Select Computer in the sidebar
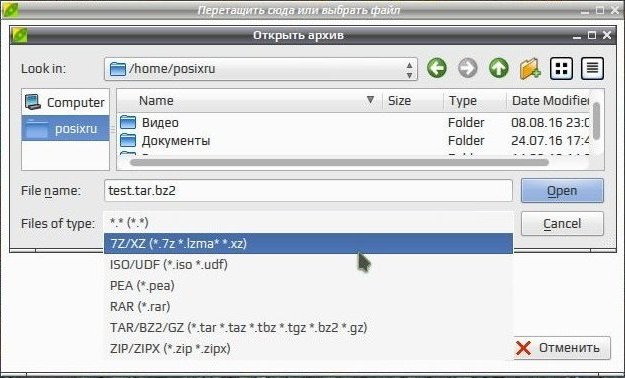The height and width of the screenshot is (378, 625). pos(65,102)
